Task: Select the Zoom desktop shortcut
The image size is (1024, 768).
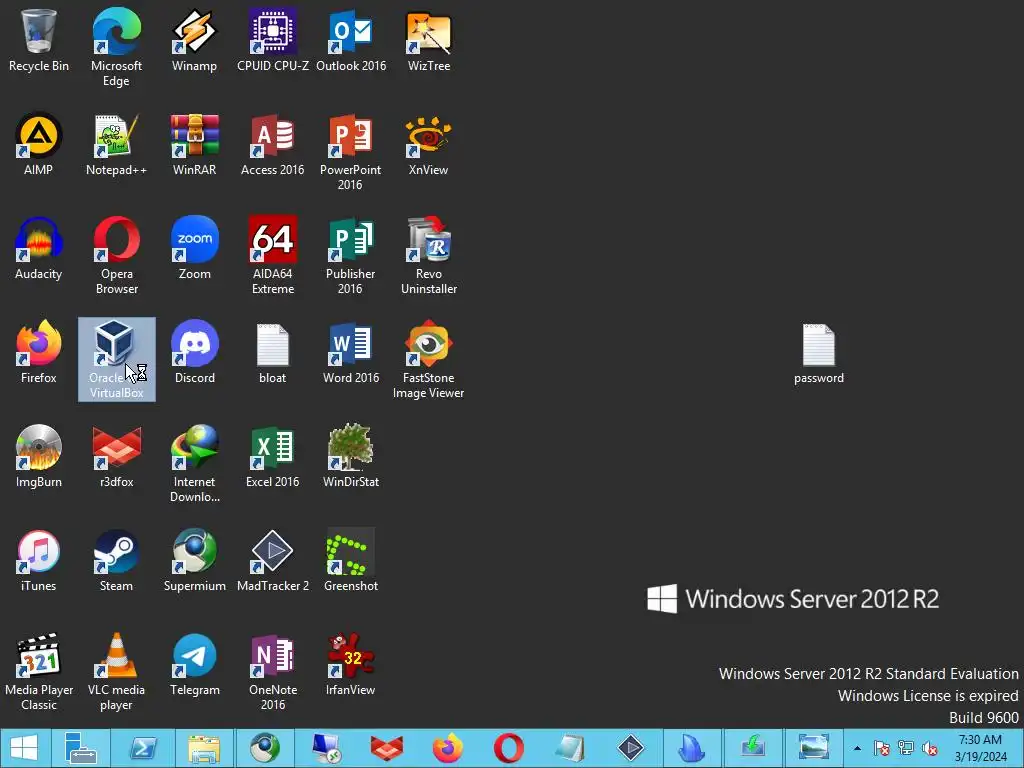Action: click(x=194, y=248)
